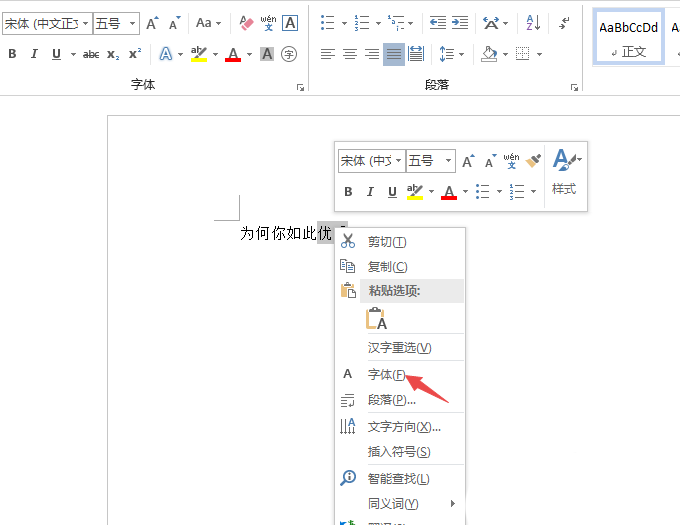
Task: Grow font in mini toolbar
Action: click(x=468, y=161)
